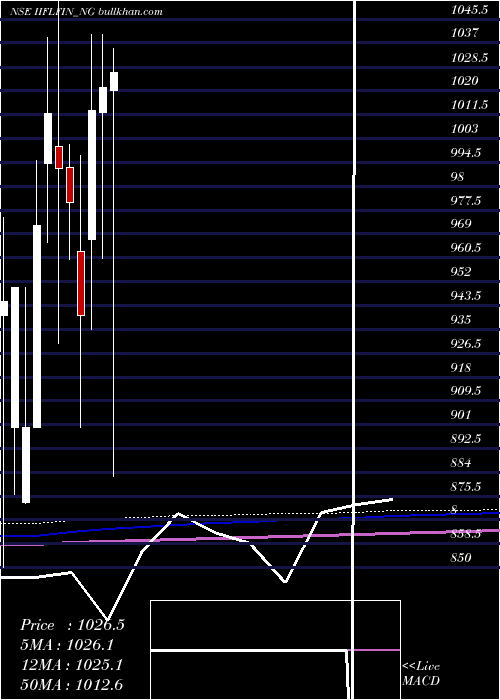
Task: Click the 926.5 price axis label
Action: (466, 343)
